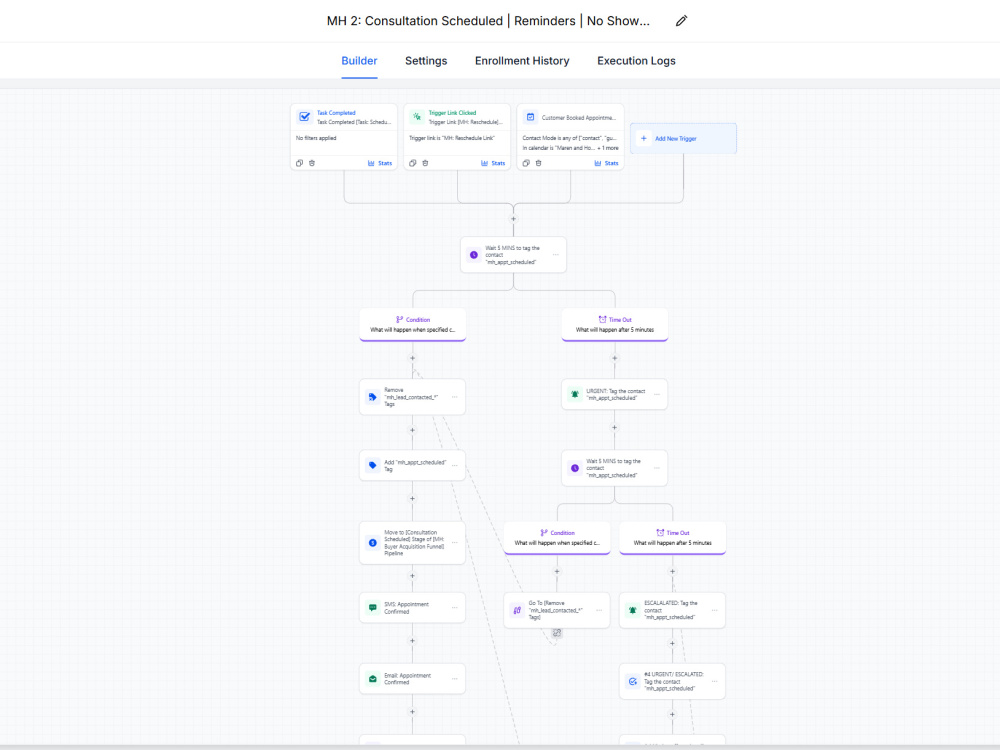The height and width of the screenshot is (750, 1000).
Task: Click Add New Trigger button
Action: [x=683, y=138]
